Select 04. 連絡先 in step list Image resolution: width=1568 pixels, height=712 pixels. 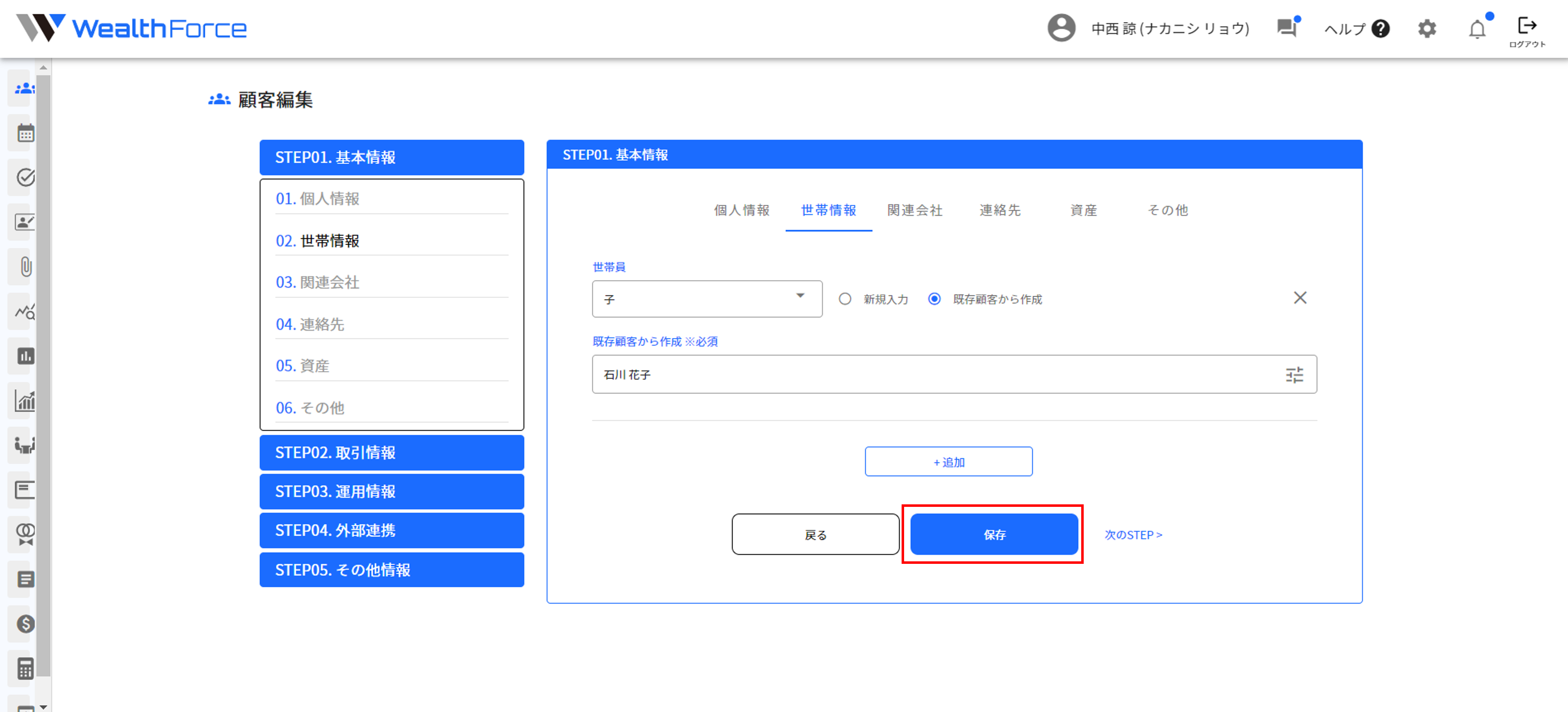coord(391,324)
